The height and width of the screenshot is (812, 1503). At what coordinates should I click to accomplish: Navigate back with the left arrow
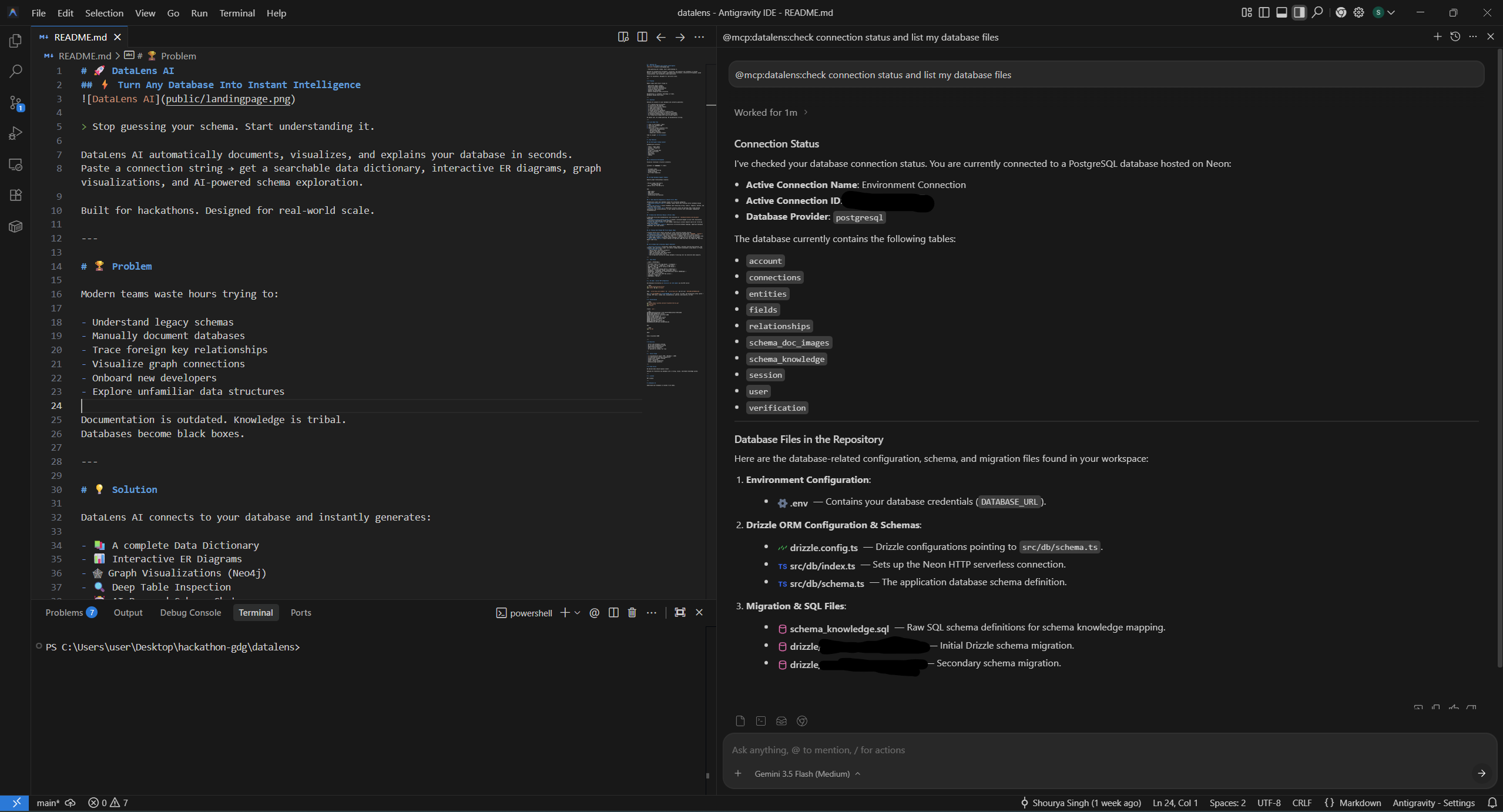click(x=661, y=37)
